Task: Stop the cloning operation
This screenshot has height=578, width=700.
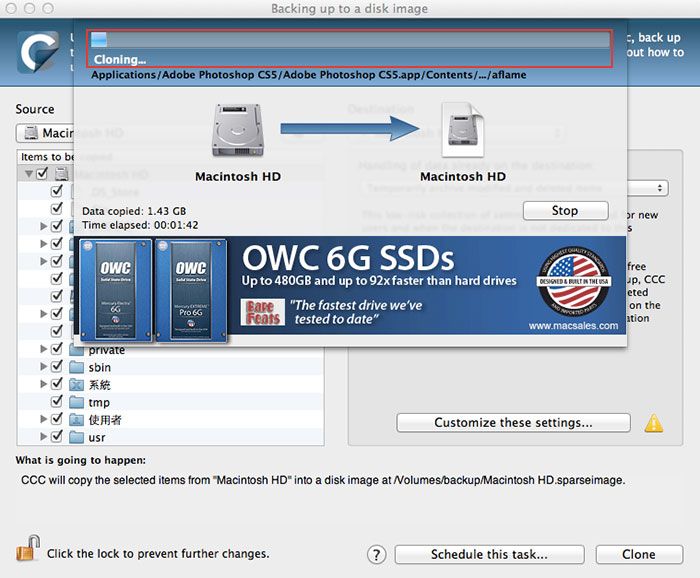Action: pyautogui.click(x=565, y=211)
